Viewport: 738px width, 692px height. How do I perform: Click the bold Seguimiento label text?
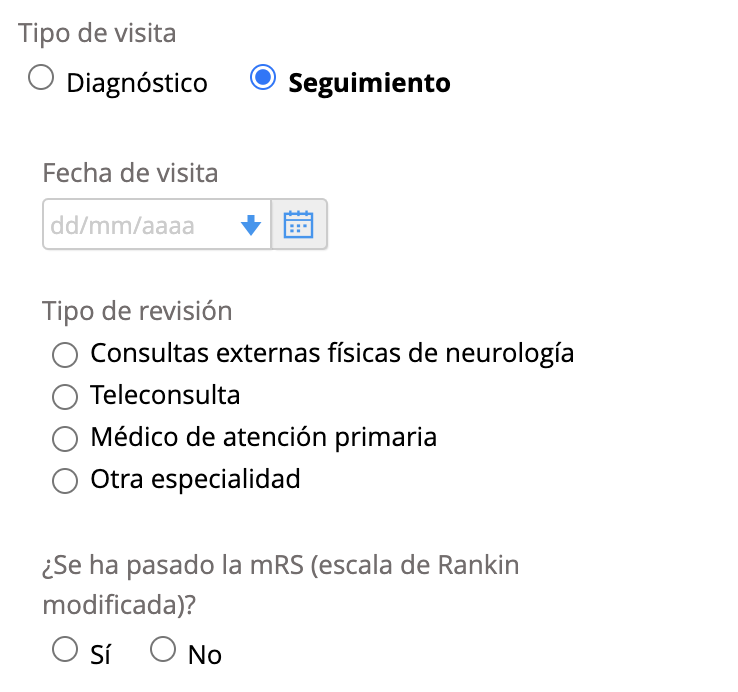click(369, 83)
